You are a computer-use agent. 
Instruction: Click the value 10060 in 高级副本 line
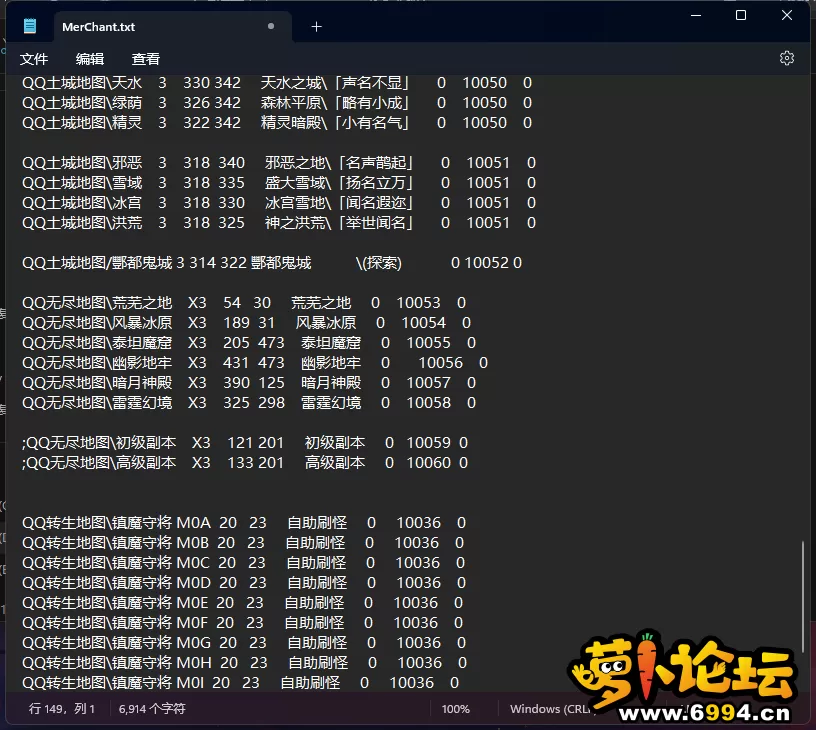pos(428,463)
